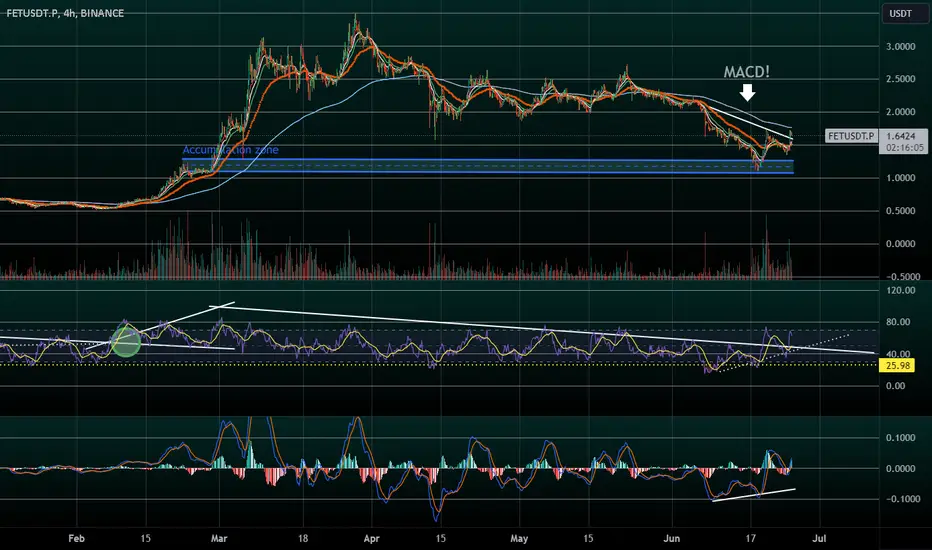
Task: Click the 2.5000 price axis label
Action: click(x=900, y=79)
